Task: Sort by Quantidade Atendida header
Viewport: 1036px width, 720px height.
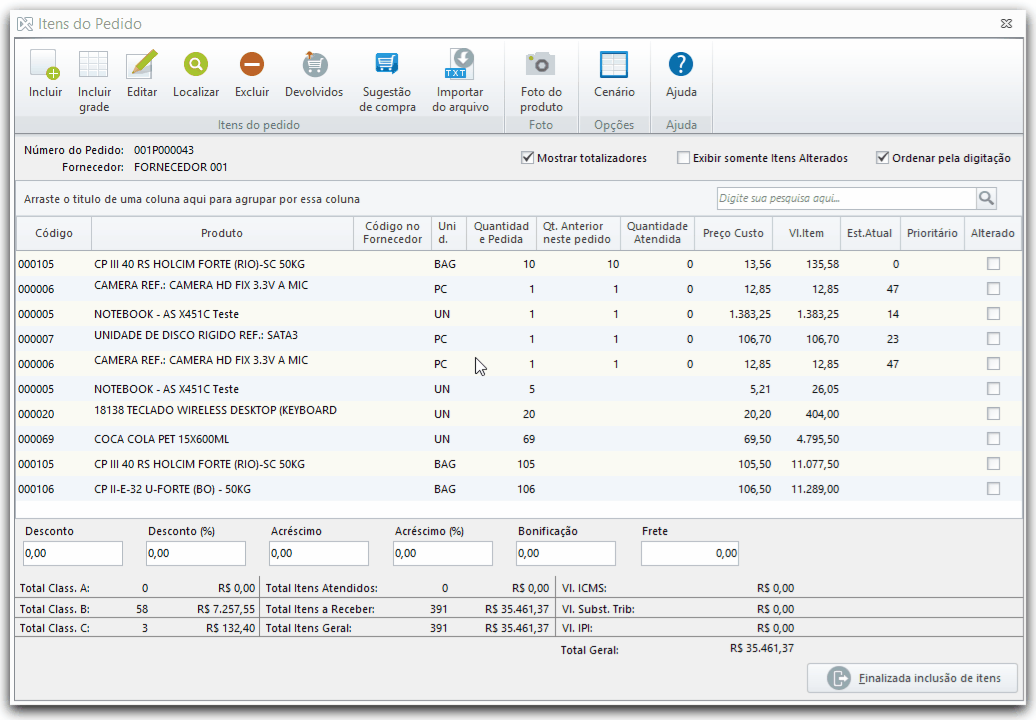Action: point(657,233)
